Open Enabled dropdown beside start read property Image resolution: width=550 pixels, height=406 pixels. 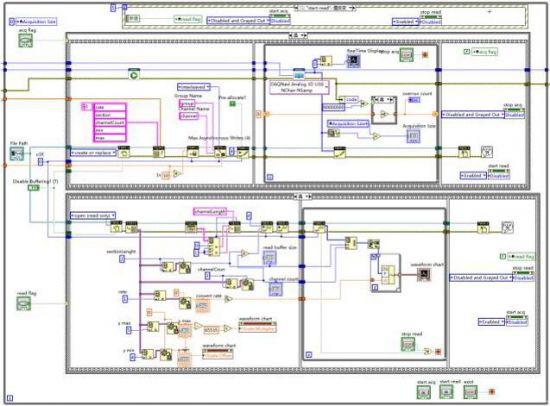pos(474,175)
